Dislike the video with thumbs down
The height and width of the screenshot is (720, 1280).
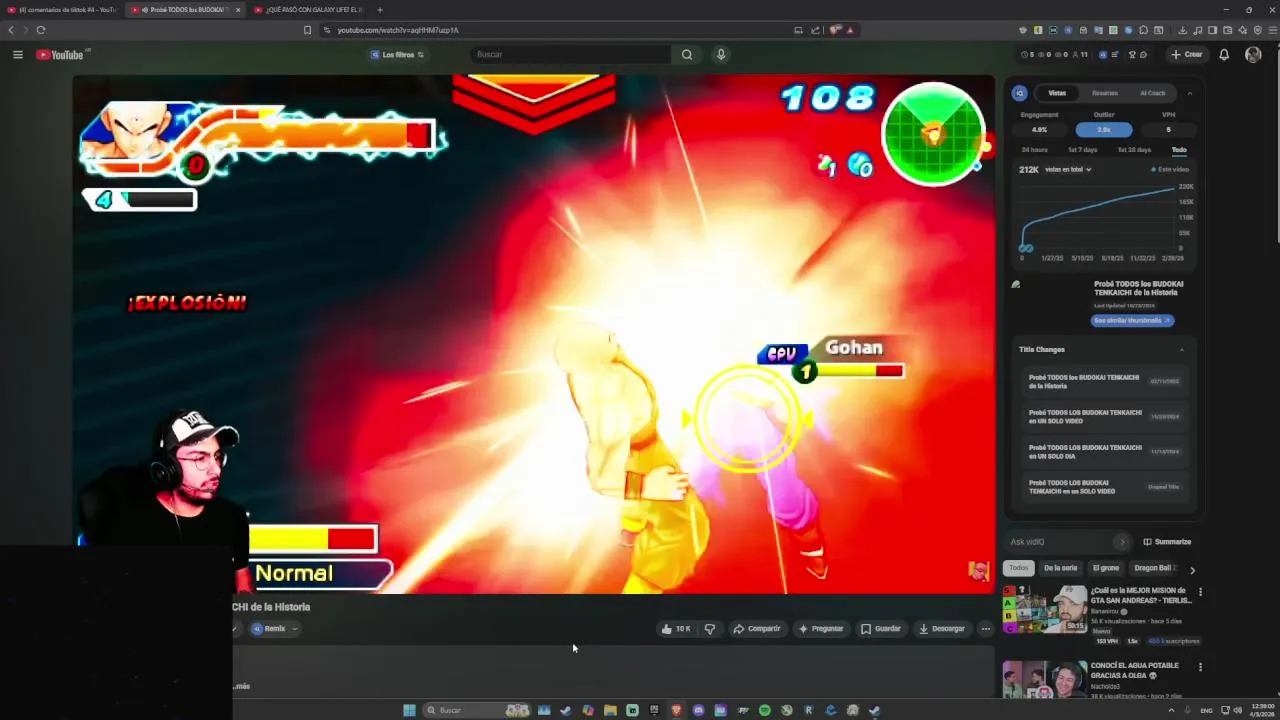(x=710, y=629)
